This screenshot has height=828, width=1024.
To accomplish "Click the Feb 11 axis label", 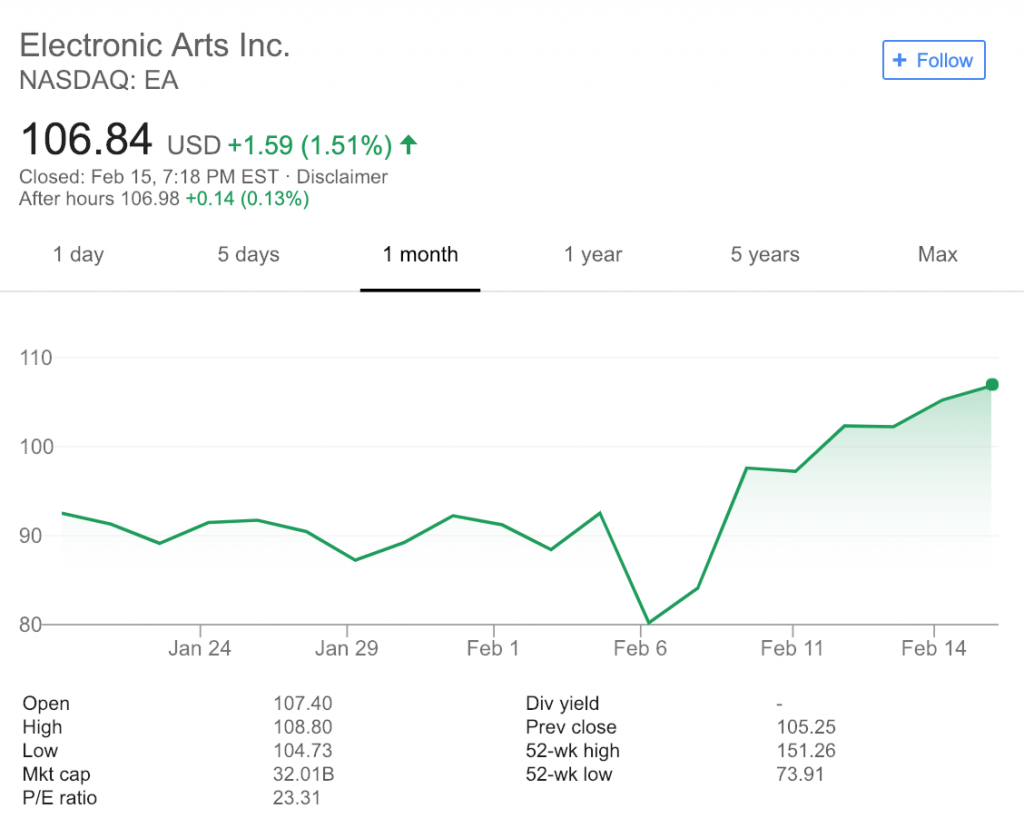I will 792,648.
